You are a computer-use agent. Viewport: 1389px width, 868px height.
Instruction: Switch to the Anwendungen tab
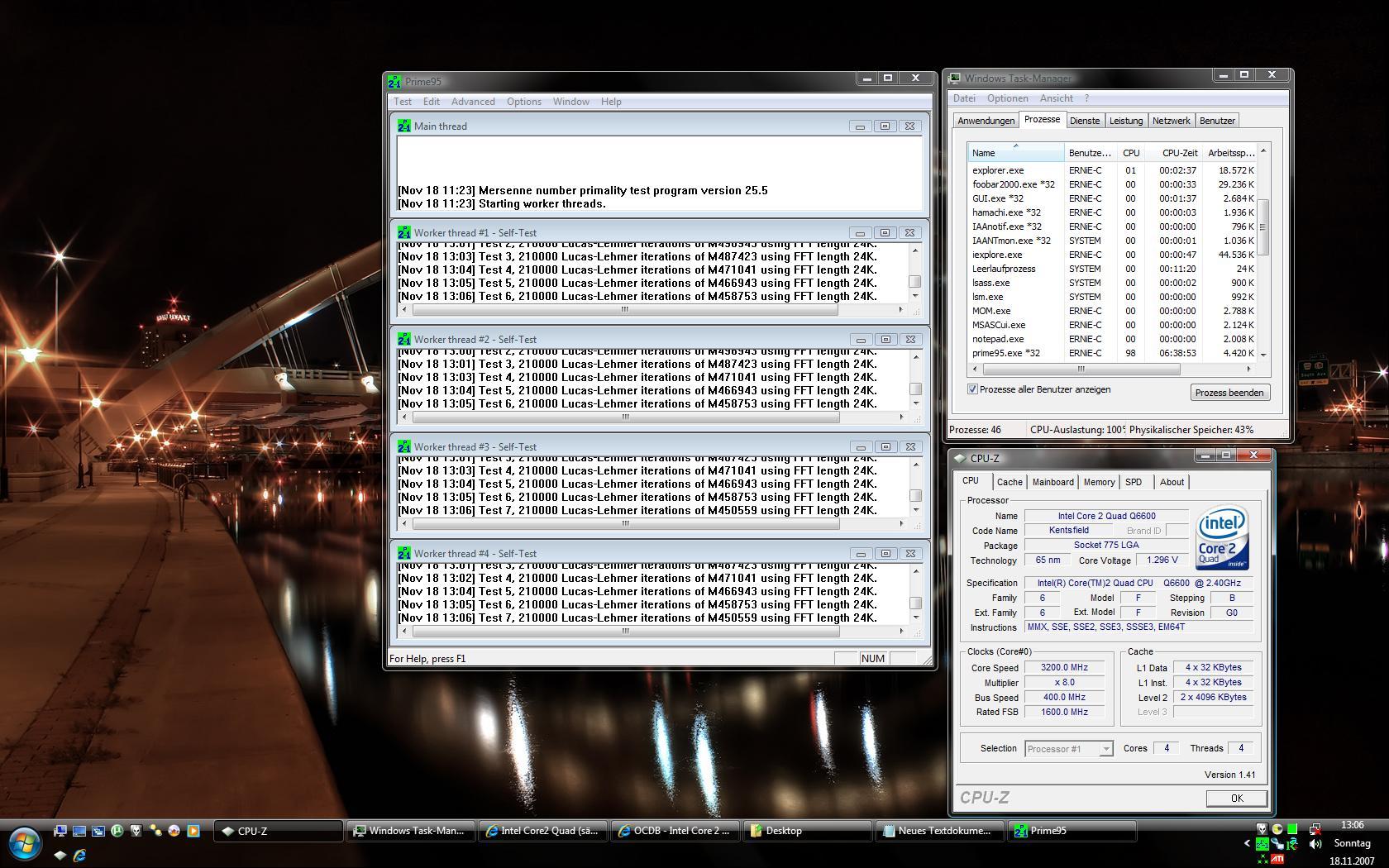tap(986, 121)
